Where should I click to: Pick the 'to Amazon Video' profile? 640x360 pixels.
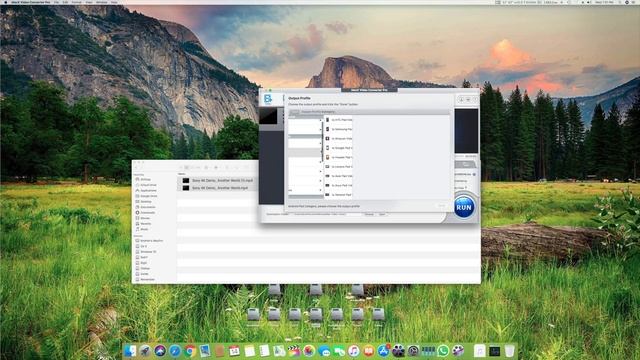339,138
